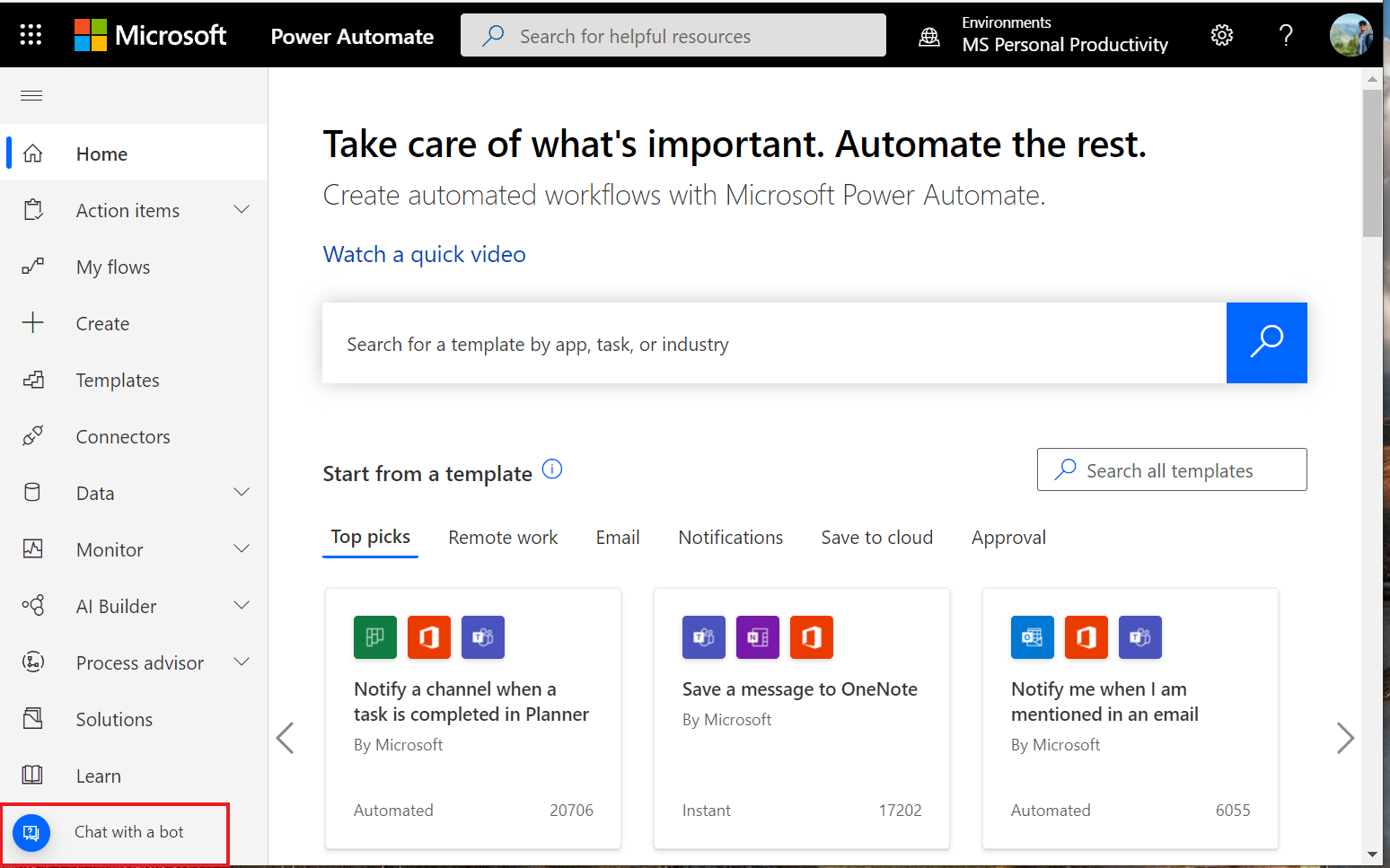Show previous templates with left arrow

pos(286,738)
